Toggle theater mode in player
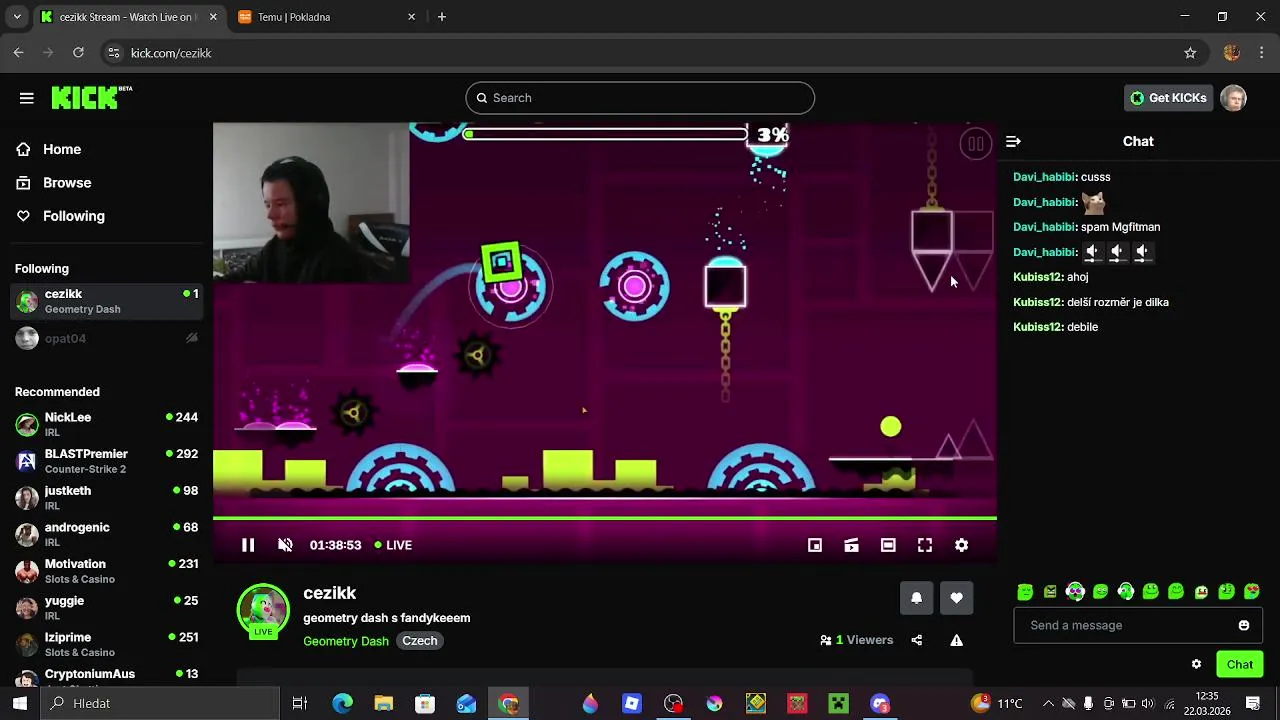 tap(888, 545)
